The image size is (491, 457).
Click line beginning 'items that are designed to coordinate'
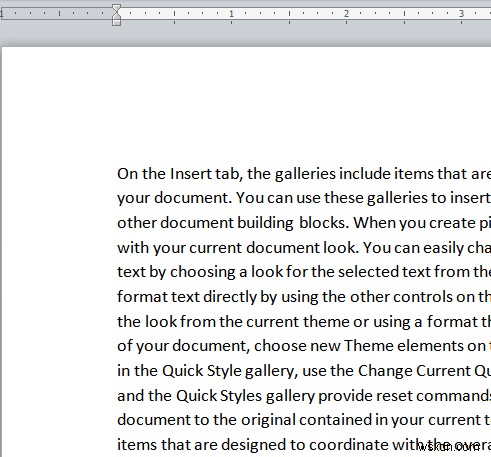coord(304,445)
